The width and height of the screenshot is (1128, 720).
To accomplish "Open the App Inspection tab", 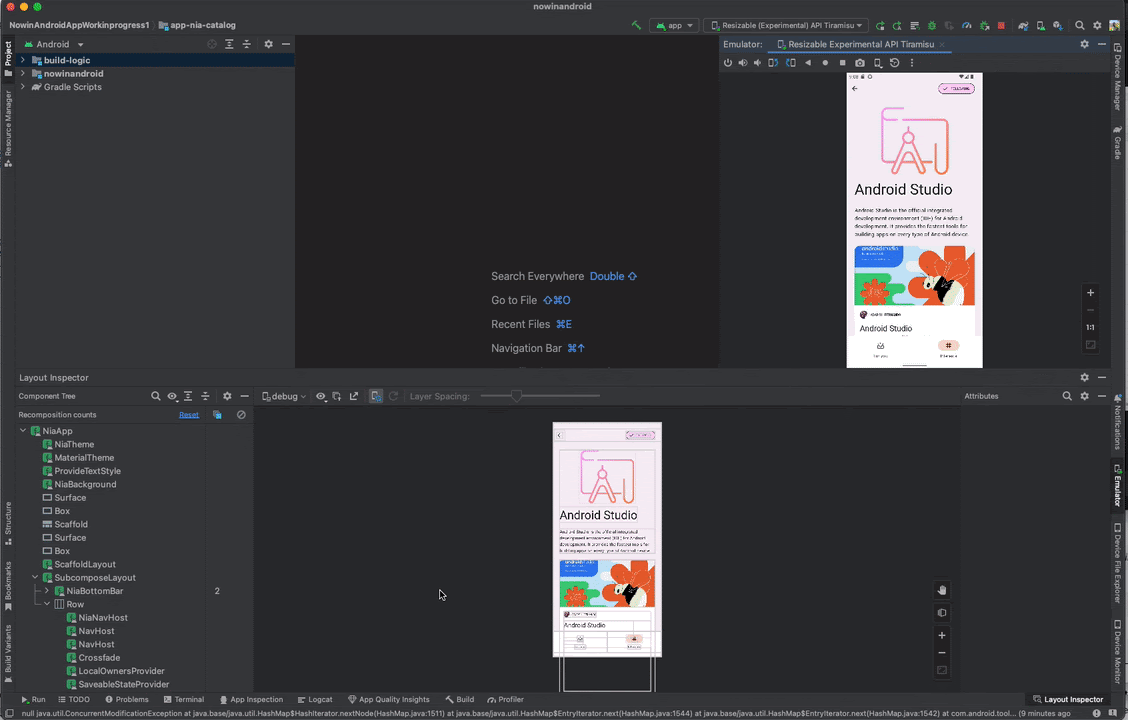I will [x=254, y=699].
